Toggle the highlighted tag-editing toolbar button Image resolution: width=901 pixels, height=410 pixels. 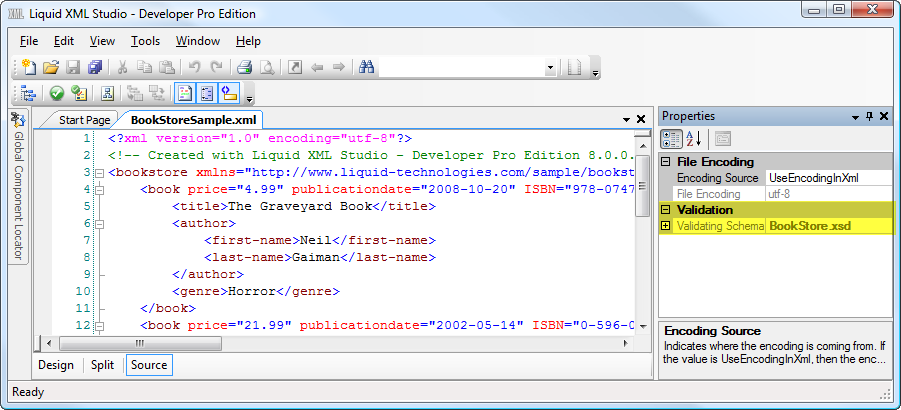pos(229,92)
